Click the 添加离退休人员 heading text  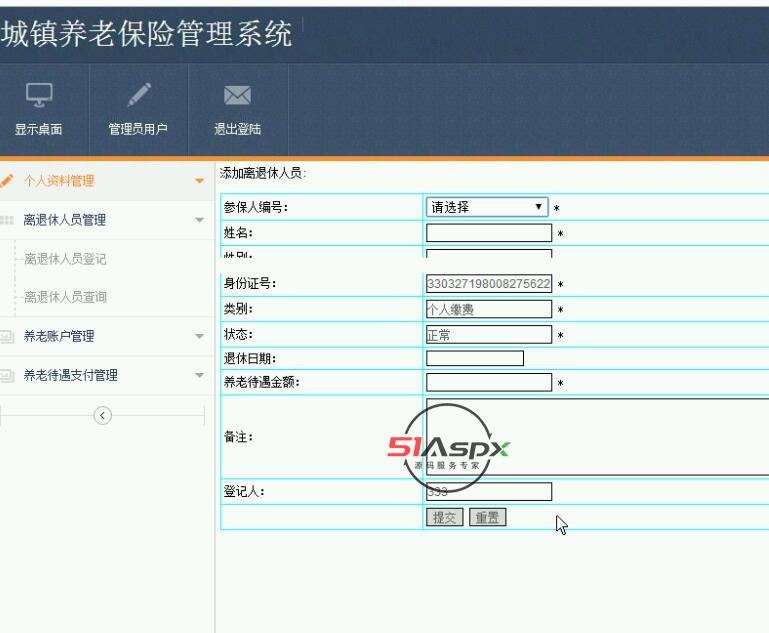pos(263,173)
